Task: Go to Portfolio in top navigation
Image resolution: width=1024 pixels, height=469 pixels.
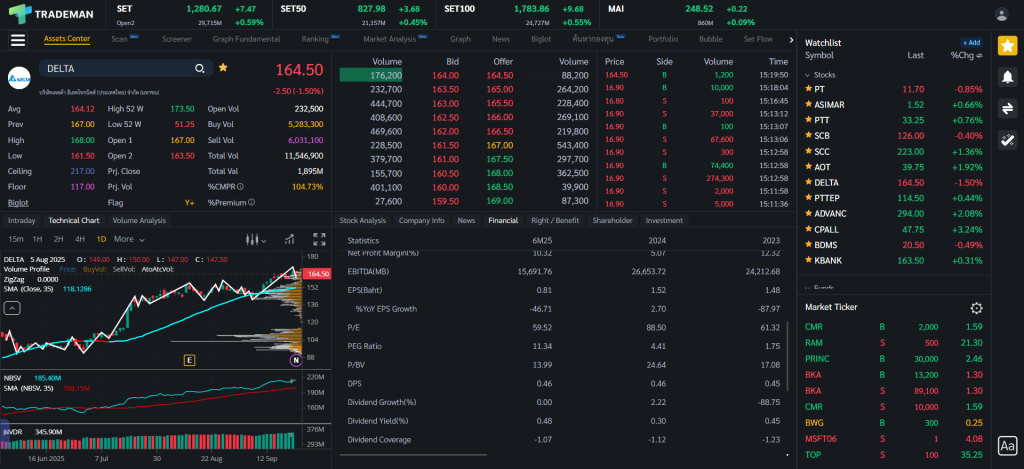Action: (663, 39)
